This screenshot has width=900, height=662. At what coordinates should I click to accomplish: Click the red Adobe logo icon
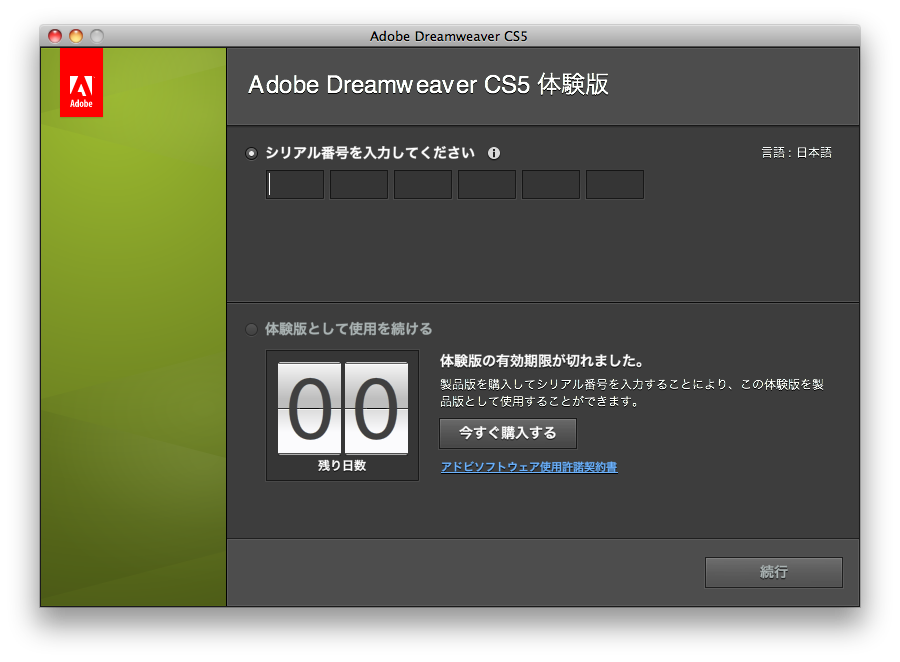(82, 83)
